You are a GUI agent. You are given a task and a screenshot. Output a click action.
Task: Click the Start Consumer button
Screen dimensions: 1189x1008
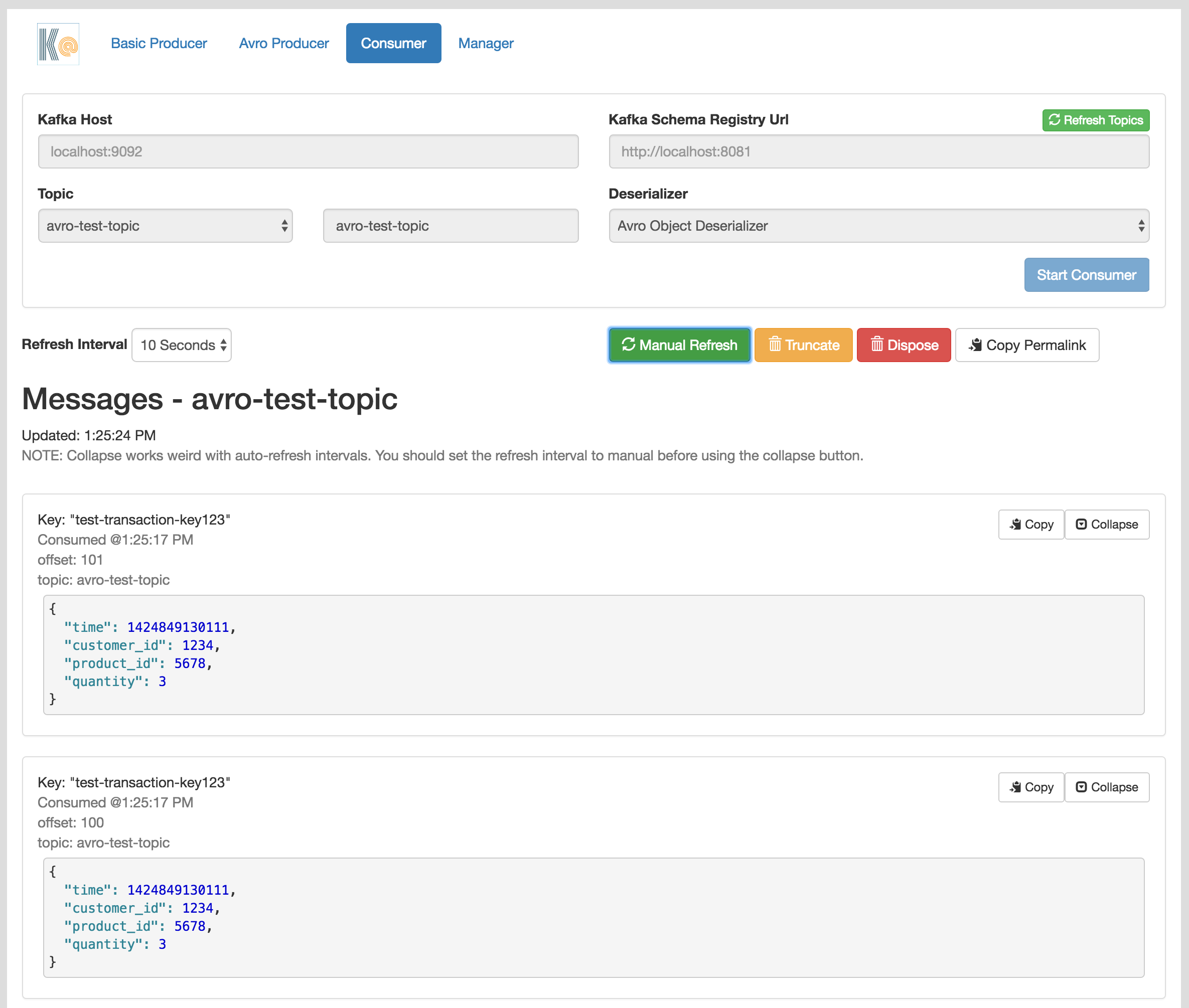pyautogui.click(x=1086, y=275)
